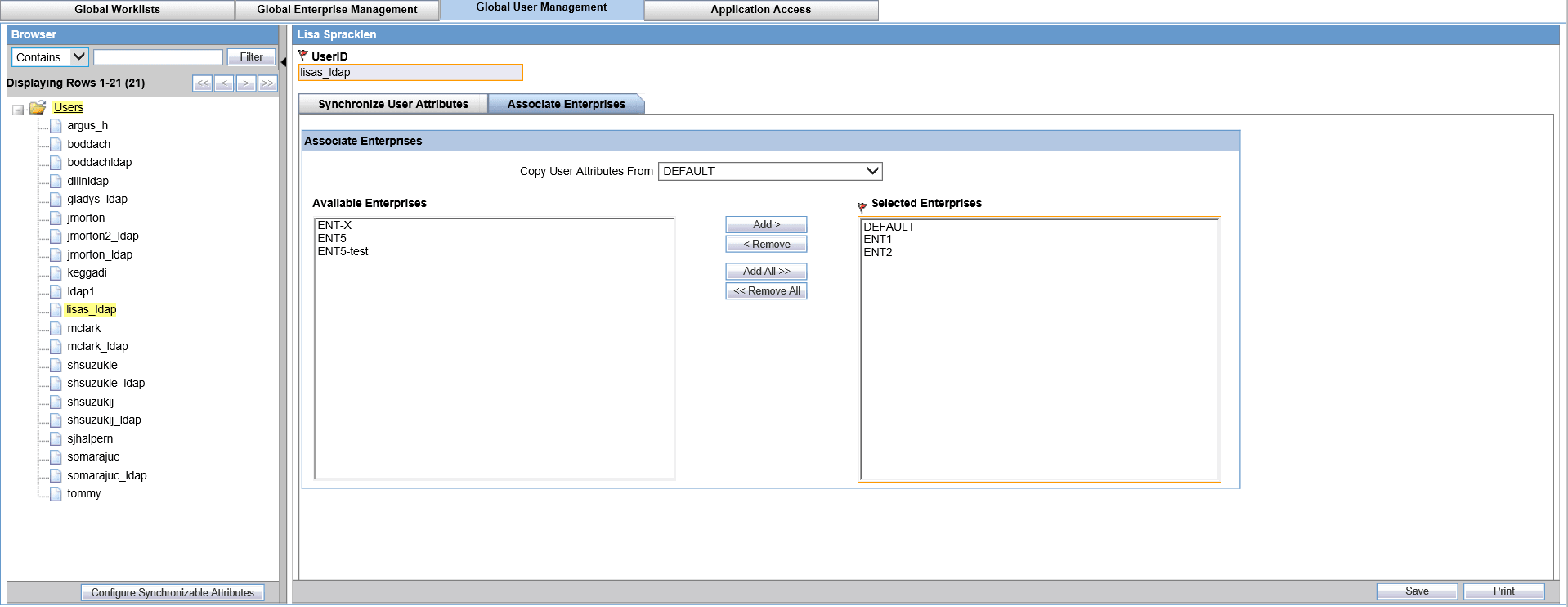Click the document icon next to sjhalpern
Image resolution: width=1568 pixels, height=607 pixels.
click(56, 438)
